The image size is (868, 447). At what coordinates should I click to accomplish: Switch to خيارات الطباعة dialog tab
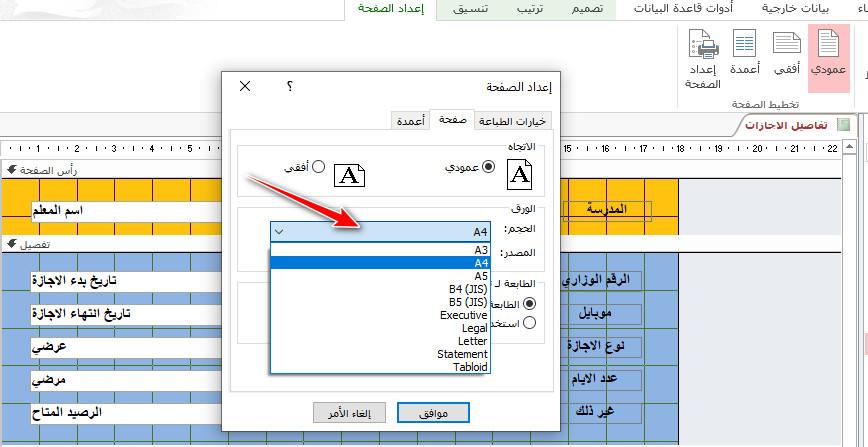click(x=513, y=121)
